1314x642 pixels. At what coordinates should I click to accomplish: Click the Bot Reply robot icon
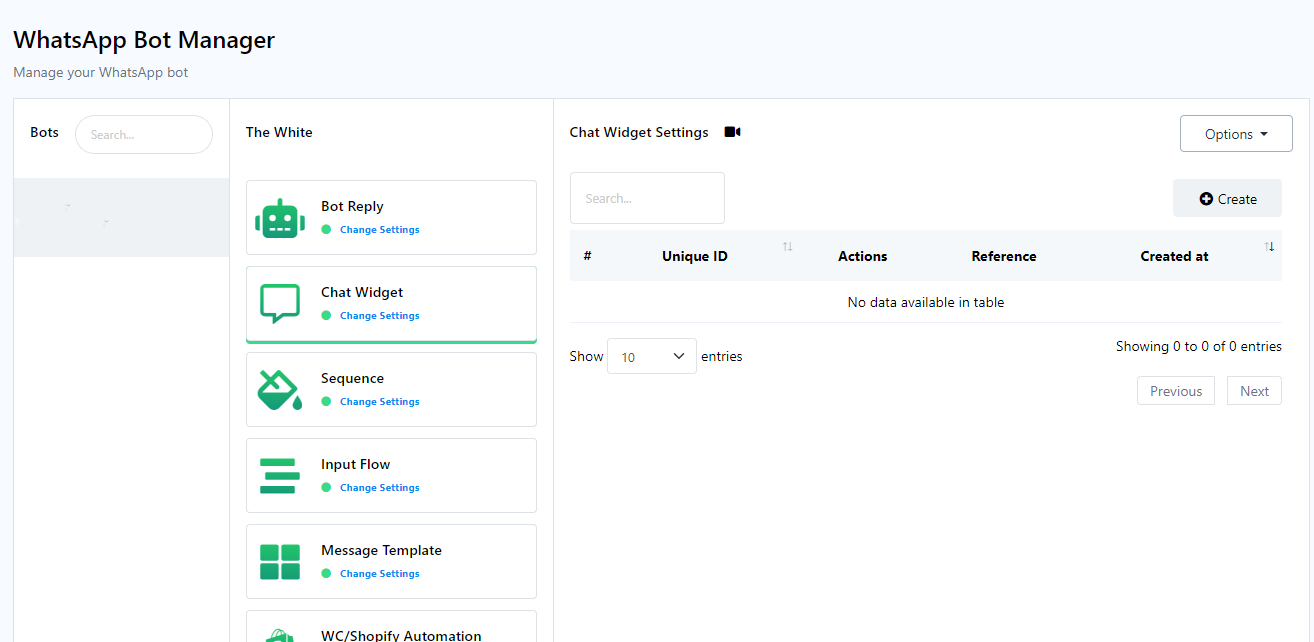pyautogui.click(x=280, y=218)
